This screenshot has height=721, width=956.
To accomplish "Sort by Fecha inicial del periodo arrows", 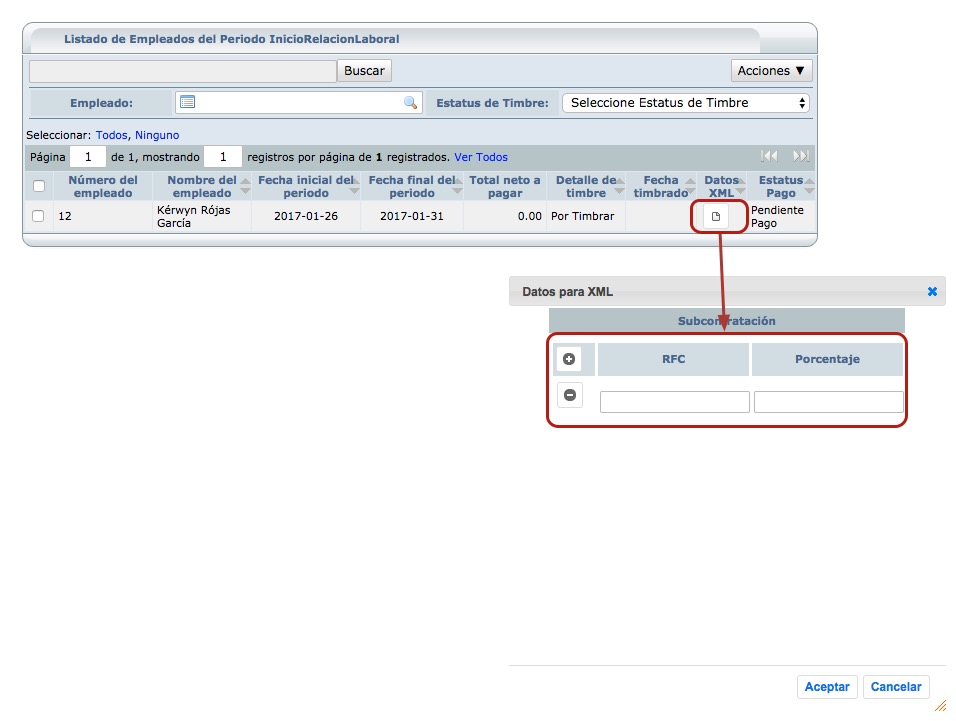I will pyautogui.click(x=354, y=186).
